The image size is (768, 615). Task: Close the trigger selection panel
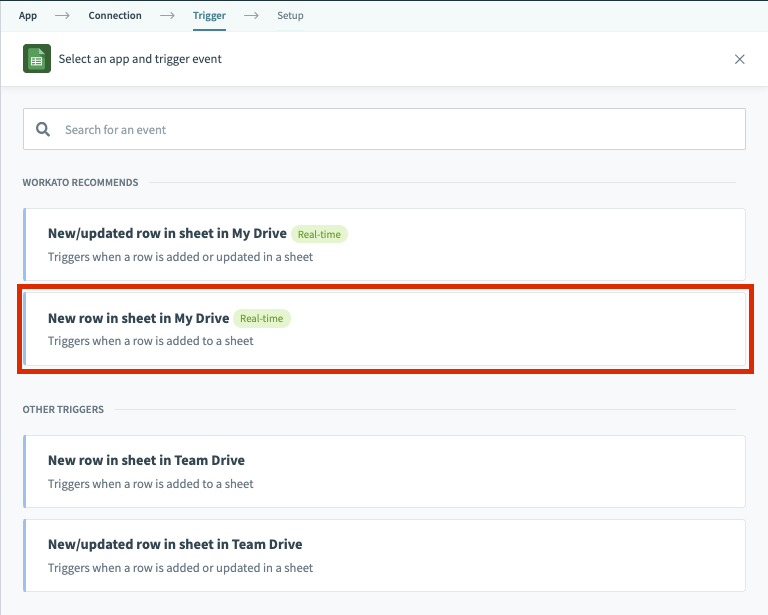coord(740,59)
